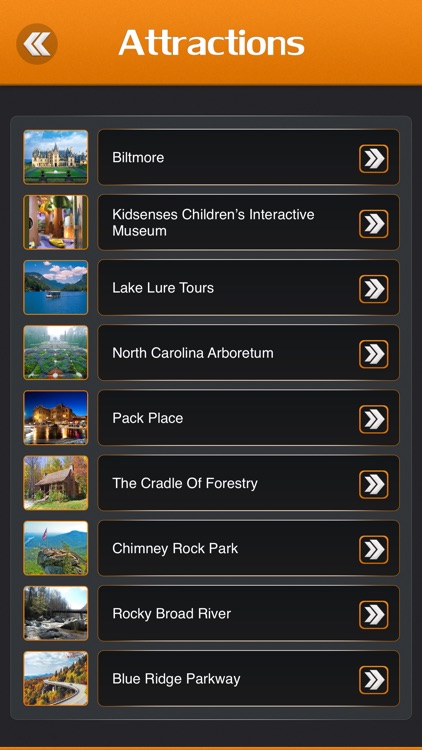Click the arrow icon beside Pack Place

374,419
